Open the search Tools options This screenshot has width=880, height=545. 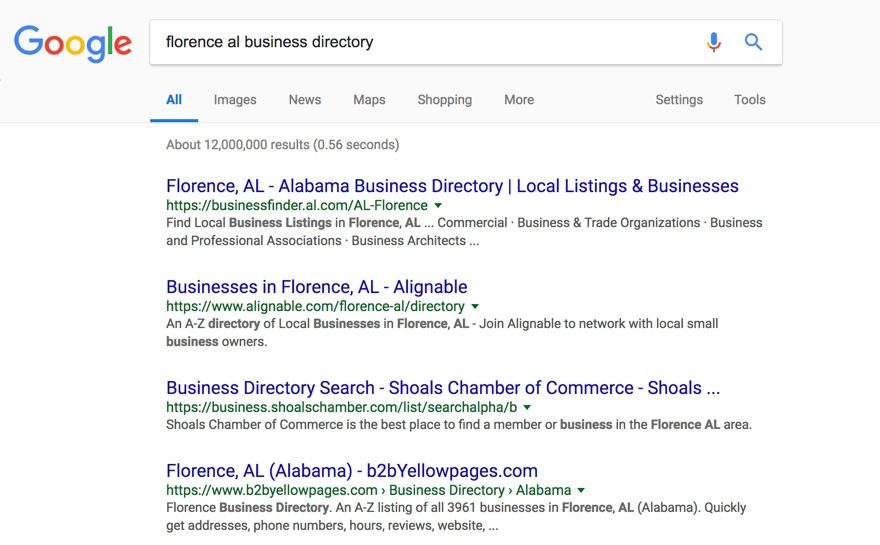pos(749,100)
